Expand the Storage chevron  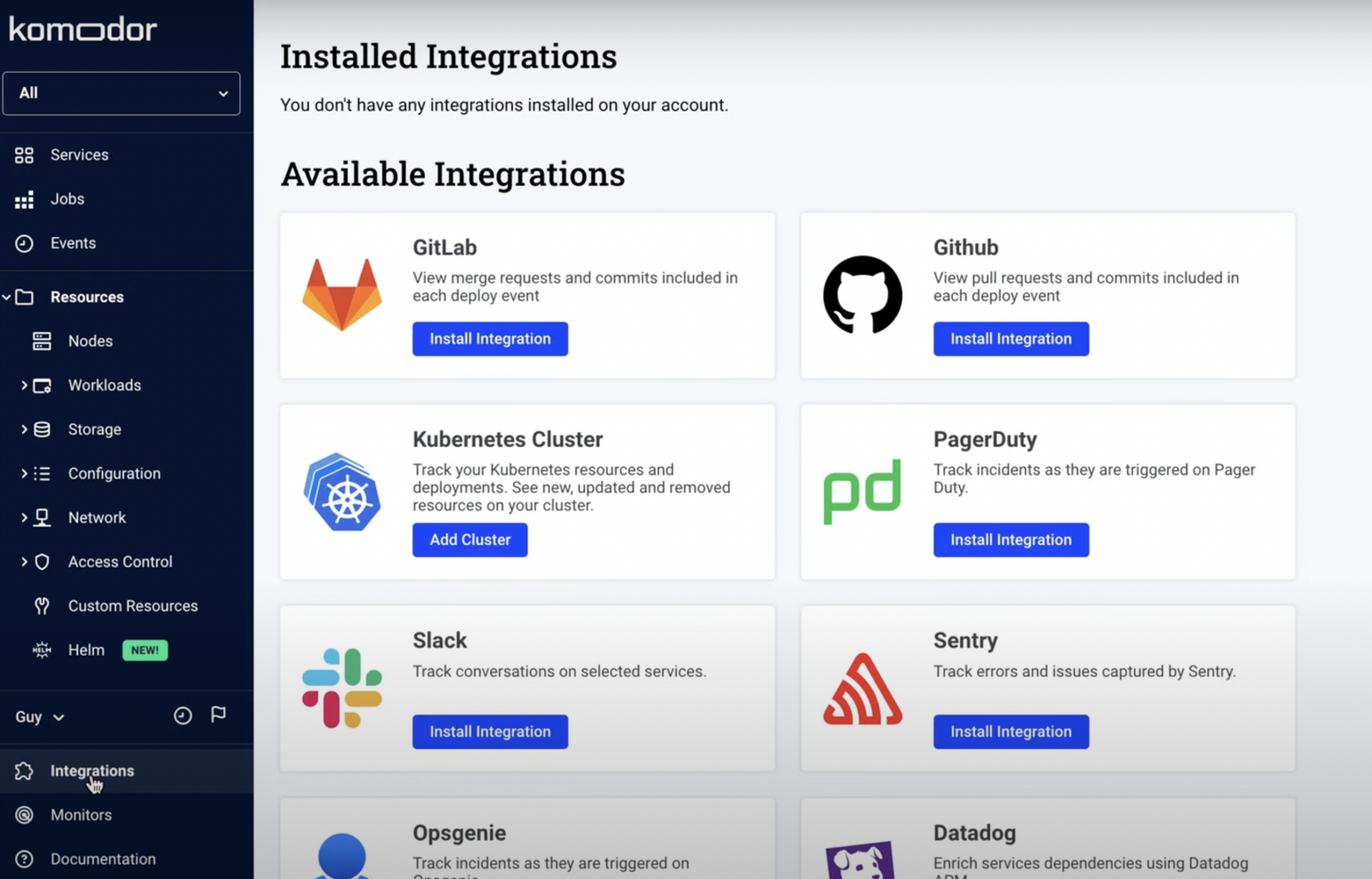(x=24, y=429)
